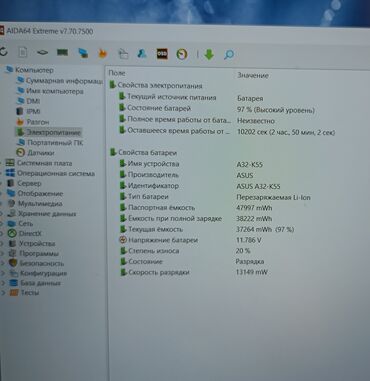Click the Поле column header
This screenshot has width=370, height=381.
(x=117, y=73)
